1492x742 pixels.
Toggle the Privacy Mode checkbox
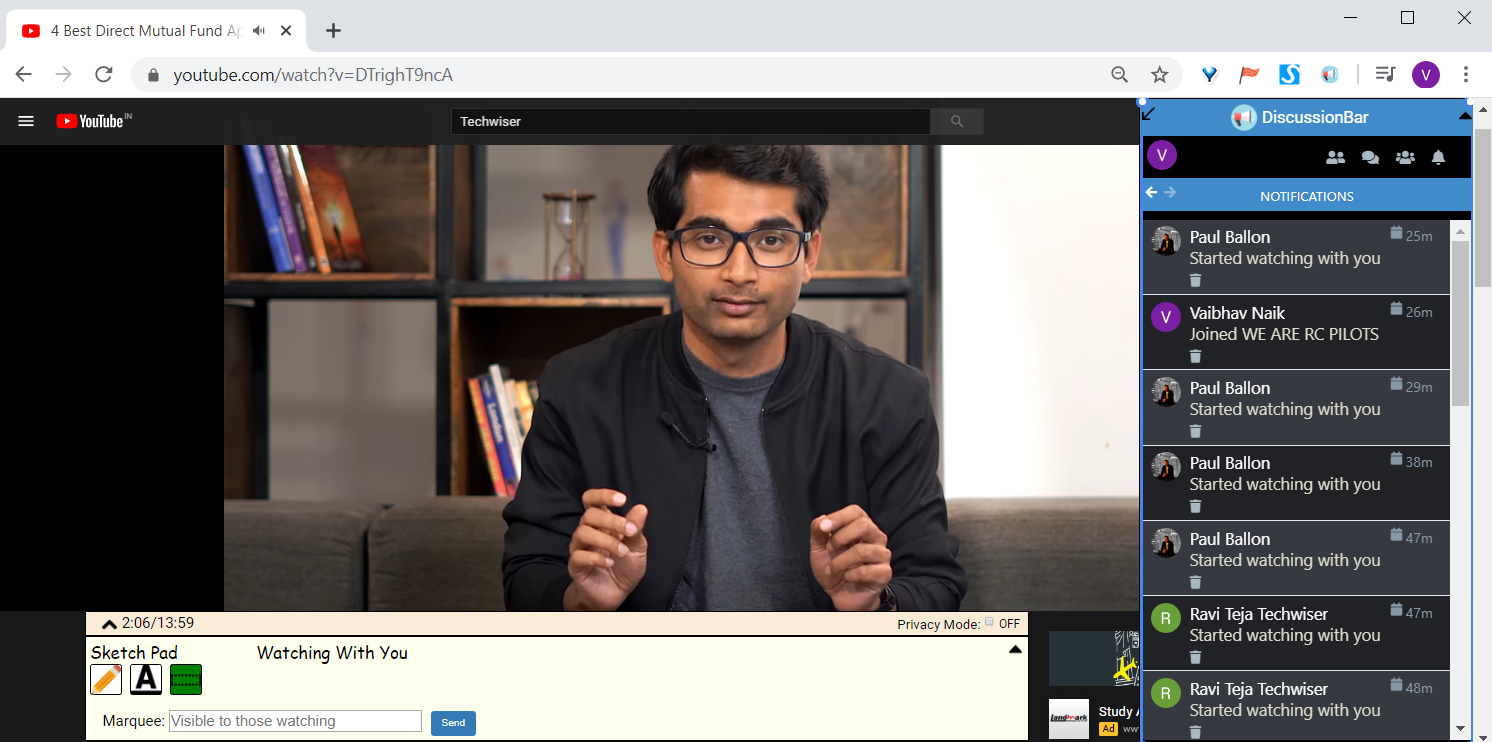coord(989,622)
